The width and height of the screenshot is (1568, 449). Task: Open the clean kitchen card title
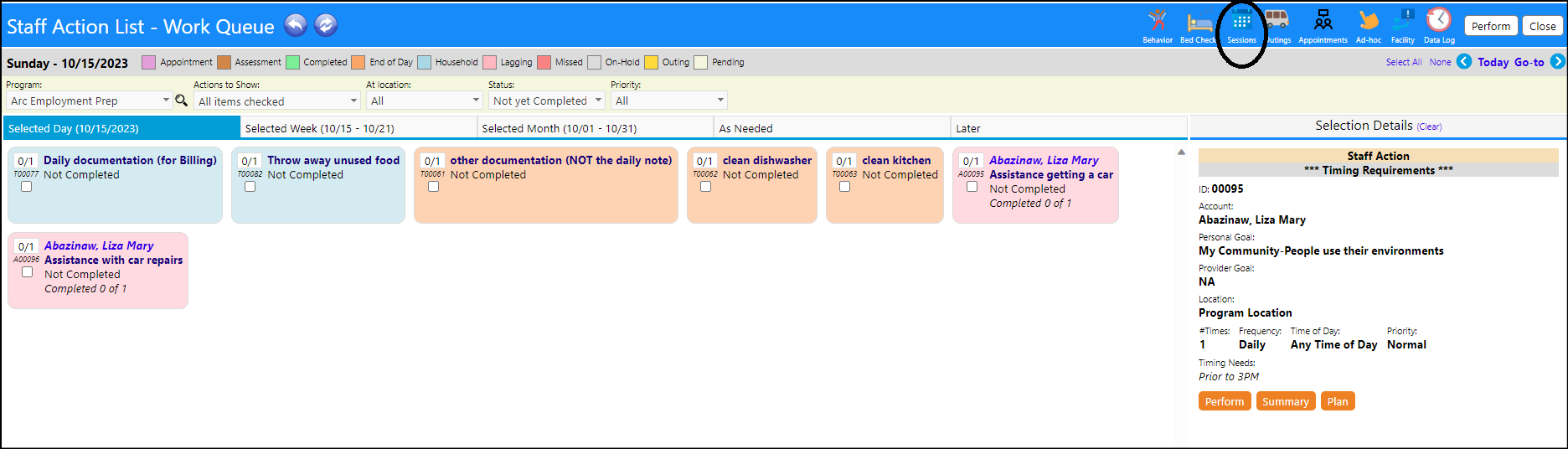pos(896,160)
